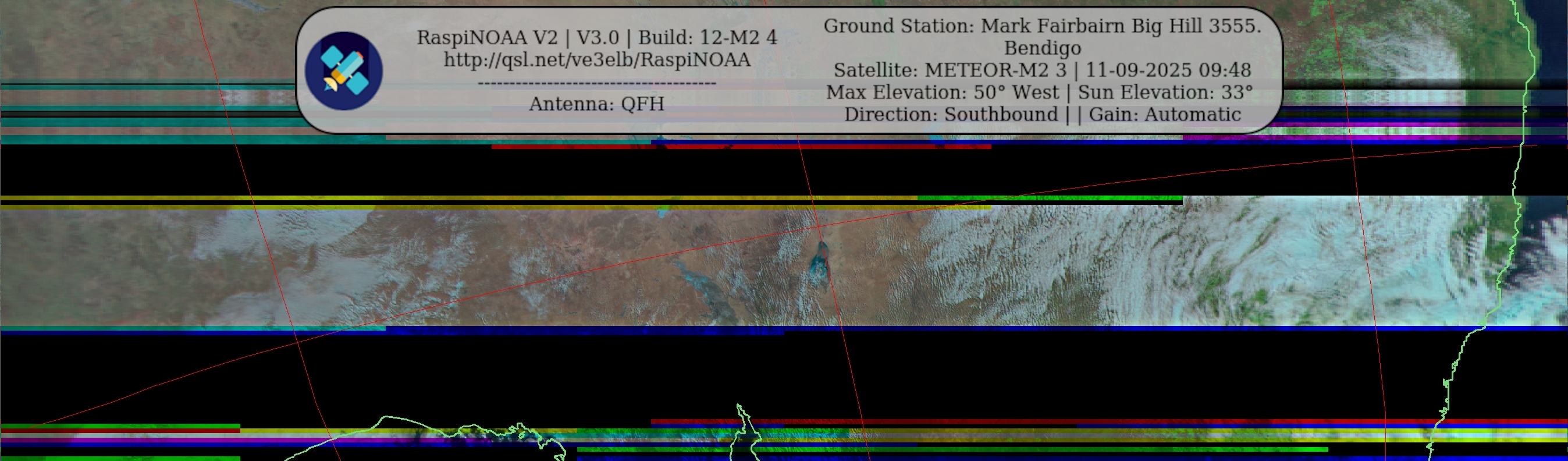Click the Direction: Southbound label
Image resolution: width=1568 pixels, height=461 pixels.
tap(951, 115)
